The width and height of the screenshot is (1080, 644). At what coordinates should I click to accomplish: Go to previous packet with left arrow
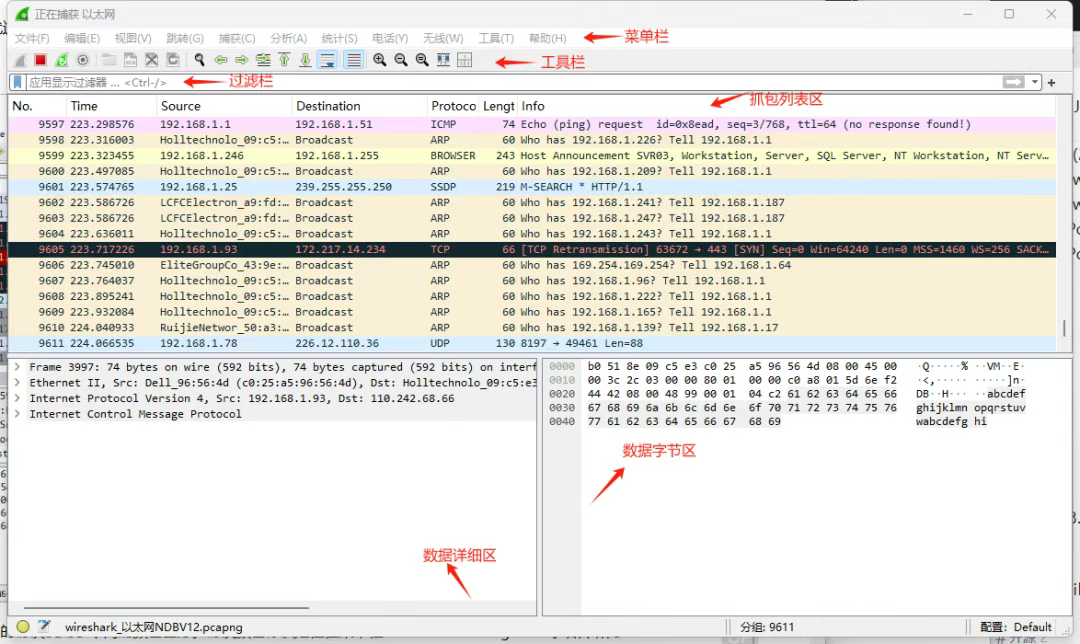[221, 60]
